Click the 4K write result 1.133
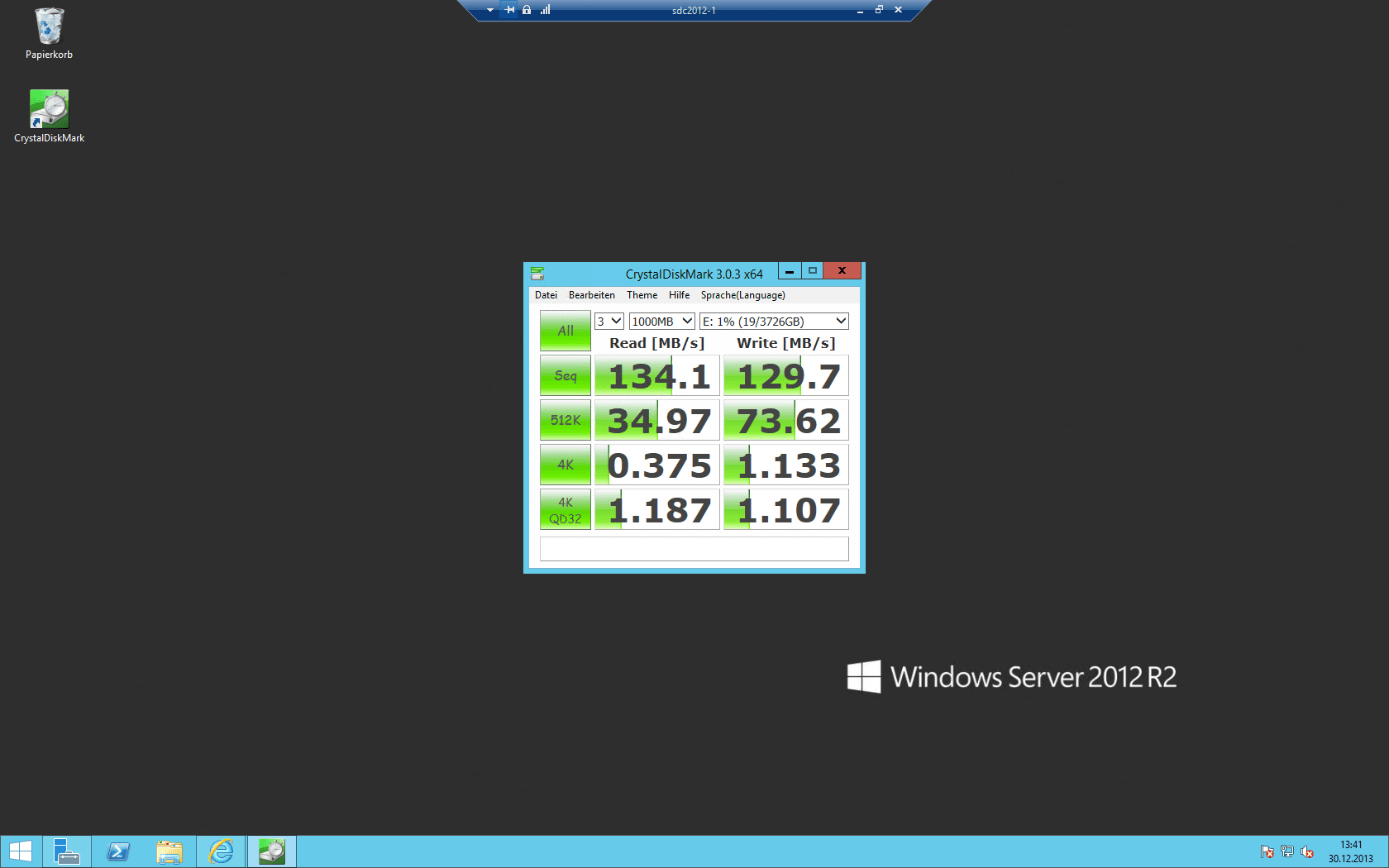This screenshot has width=1389, height=868. 786,465
